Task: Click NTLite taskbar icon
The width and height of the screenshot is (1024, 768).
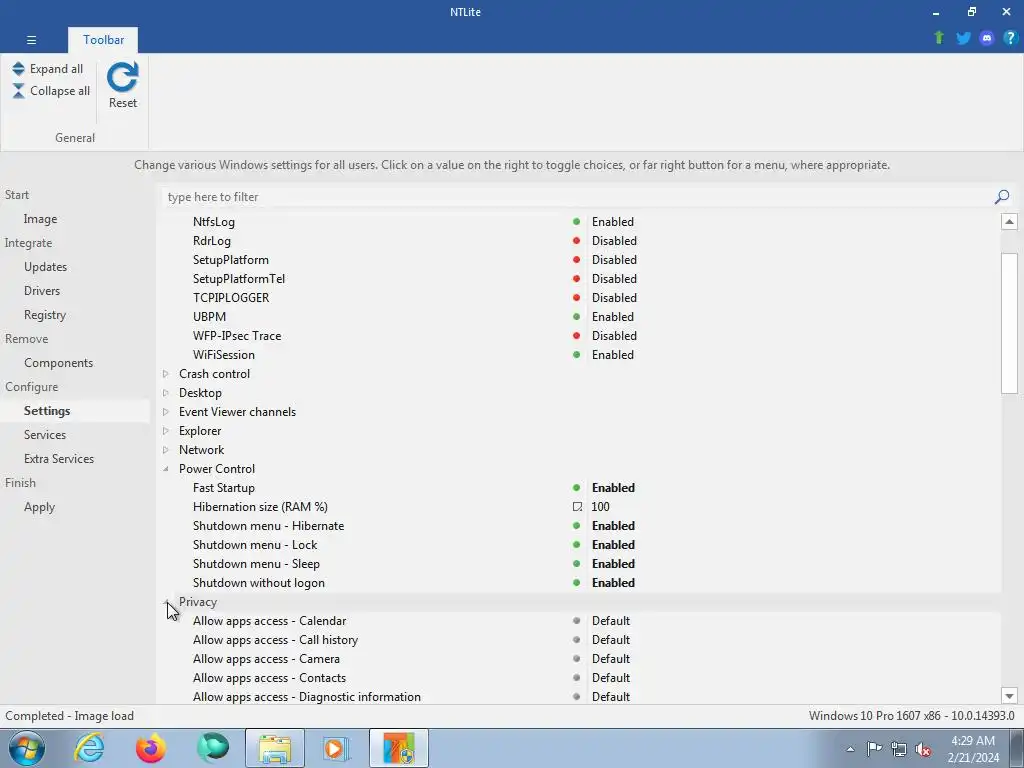Action: click(x=399, y=748)
